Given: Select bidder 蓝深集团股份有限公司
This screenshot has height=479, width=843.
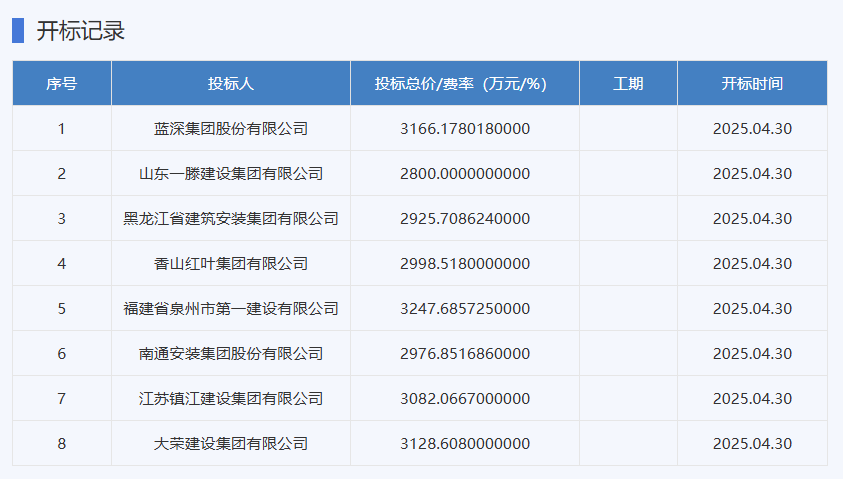Looking at the screenshot, I should pos(231,128).
